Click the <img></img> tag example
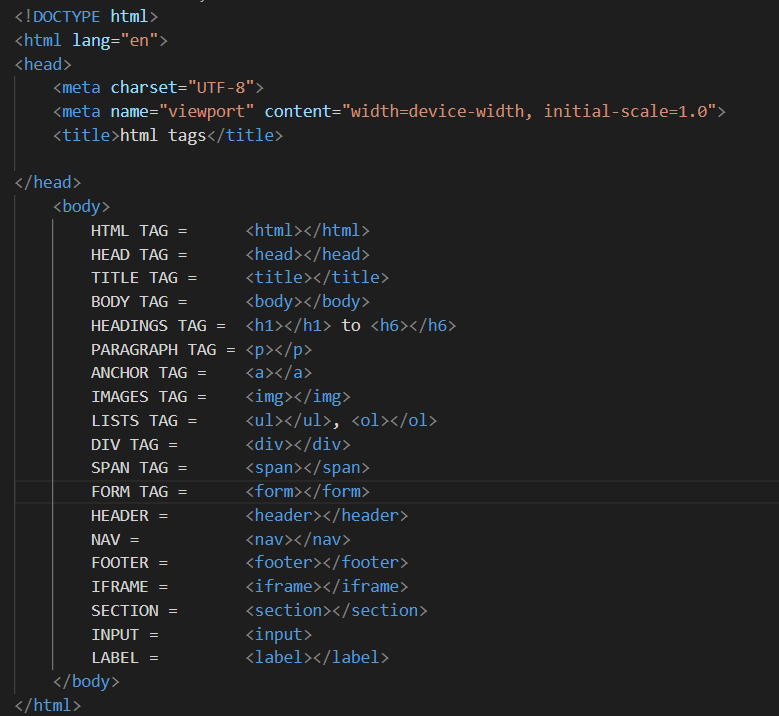Image resolution: width=779 pixels, height=716 pixels. coord(298,397)
